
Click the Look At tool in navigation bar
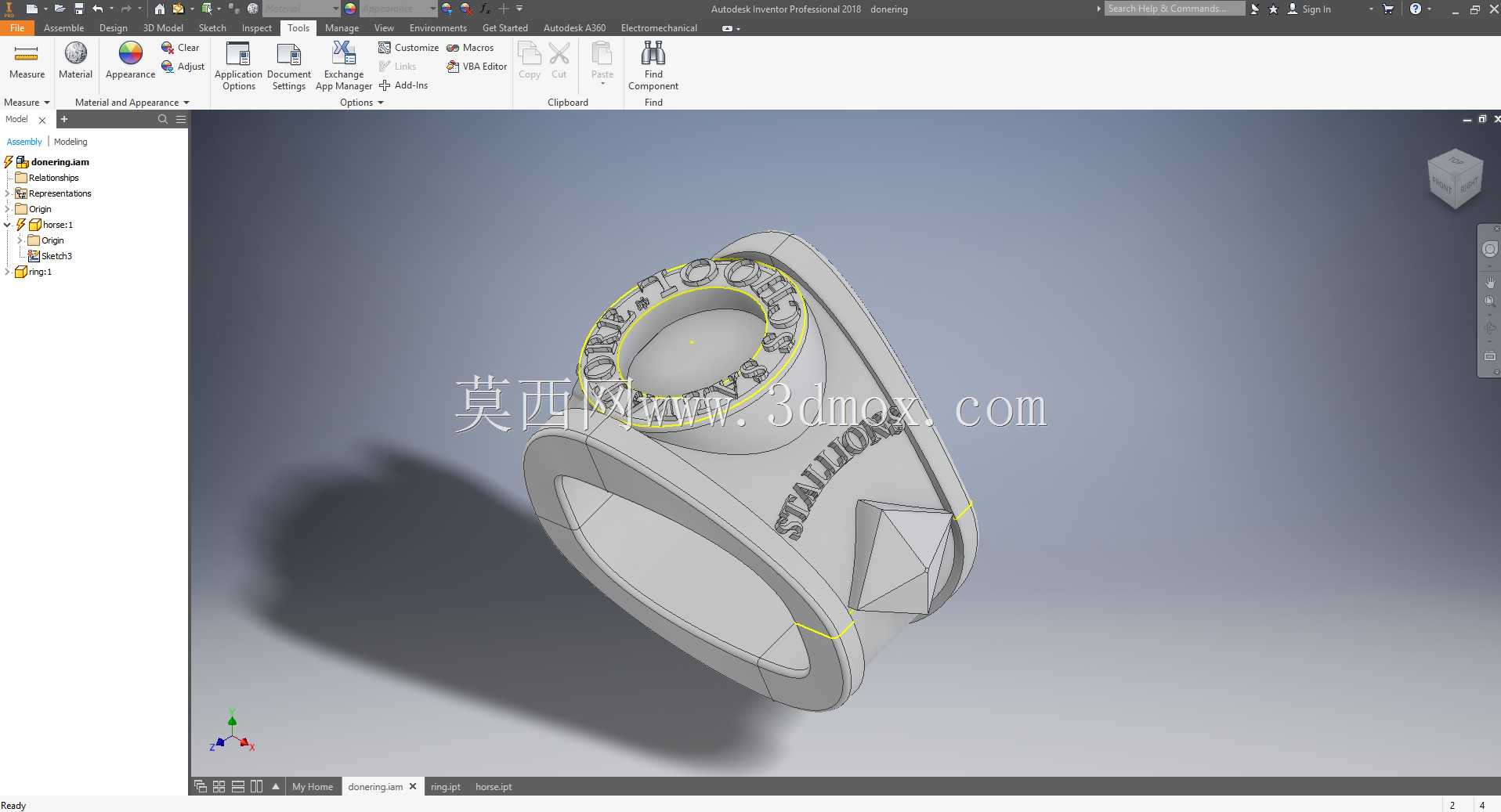coord(1490,356)
